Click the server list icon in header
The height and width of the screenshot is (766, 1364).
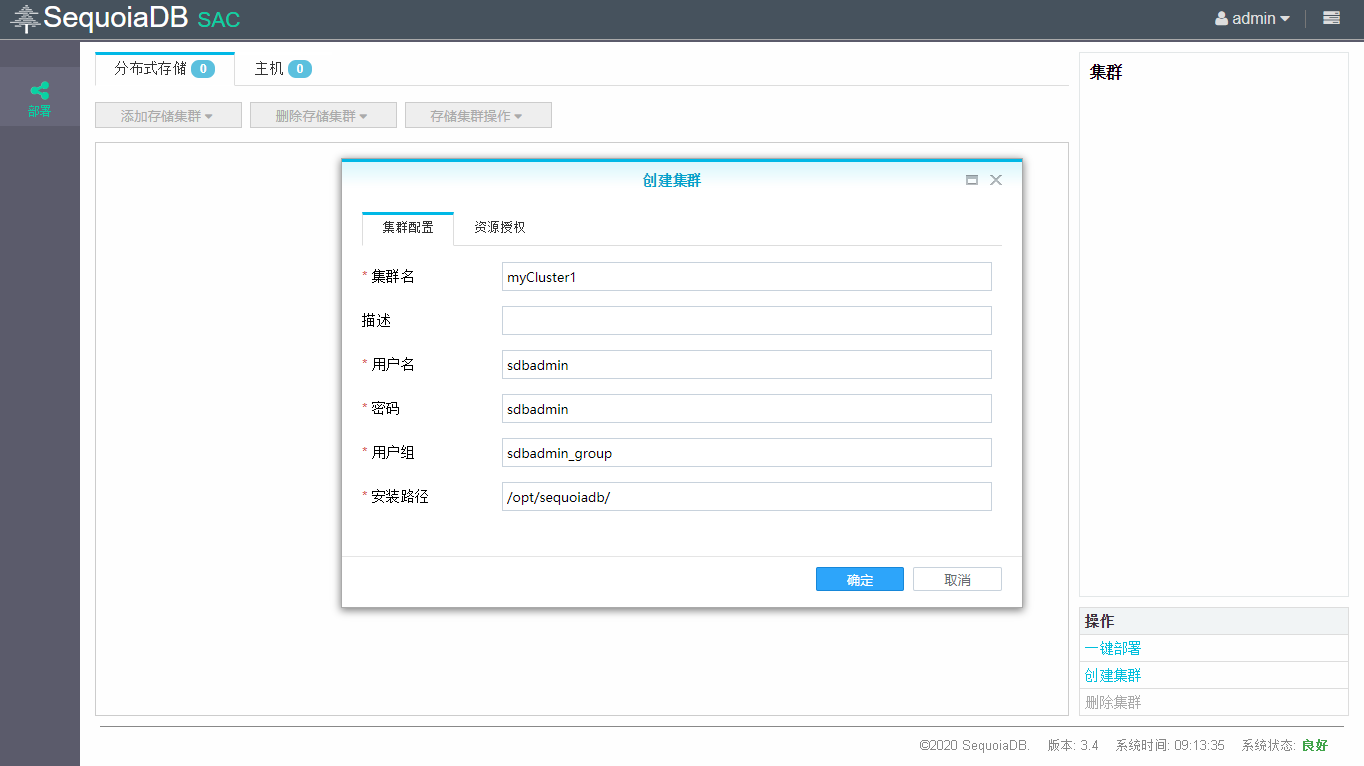tap(1331, 18)
